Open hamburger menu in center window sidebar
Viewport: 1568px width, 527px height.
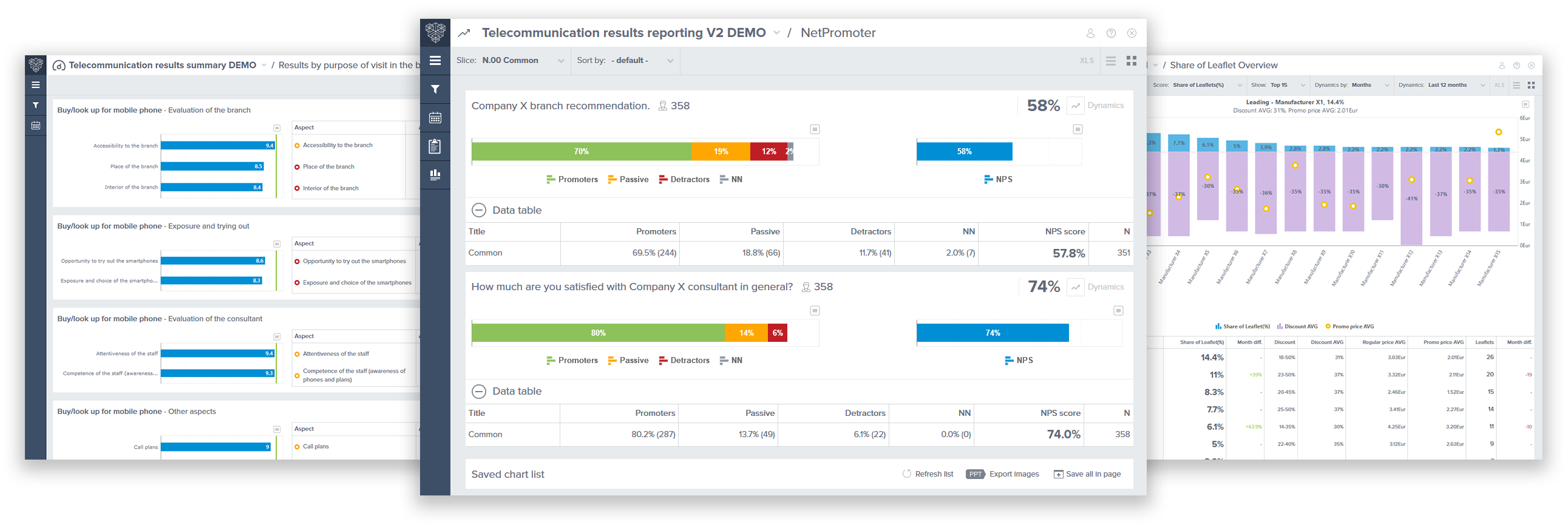[x=435, y=60]
